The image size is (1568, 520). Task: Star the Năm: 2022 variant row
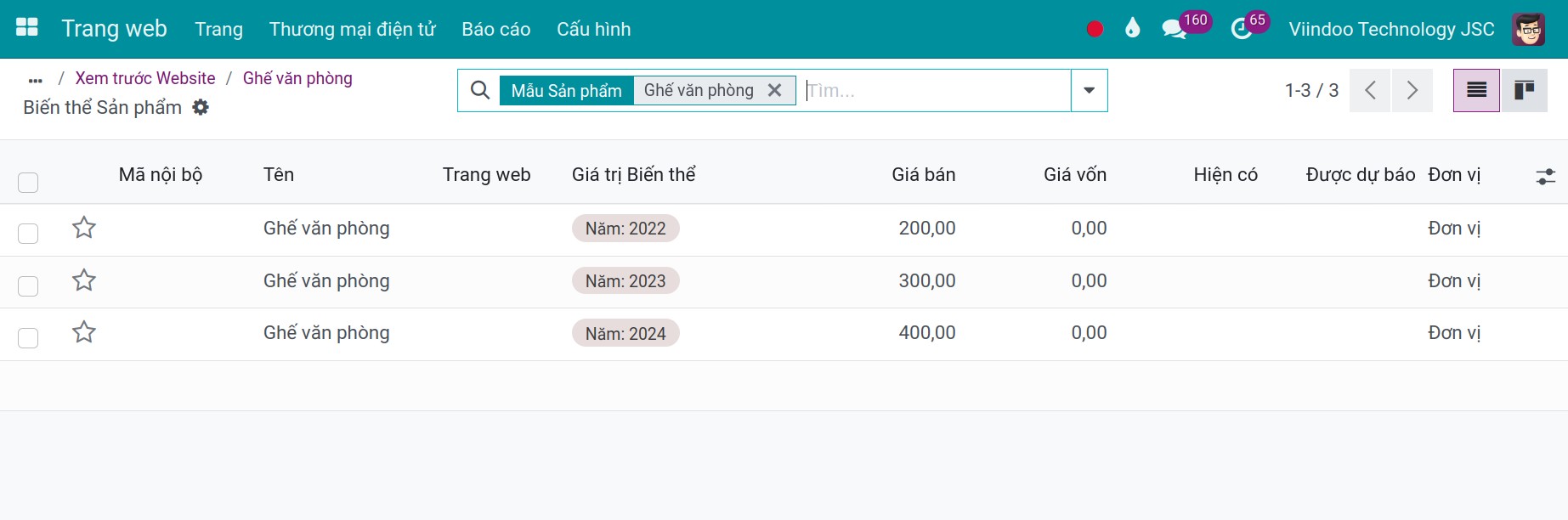coord(84,228)
